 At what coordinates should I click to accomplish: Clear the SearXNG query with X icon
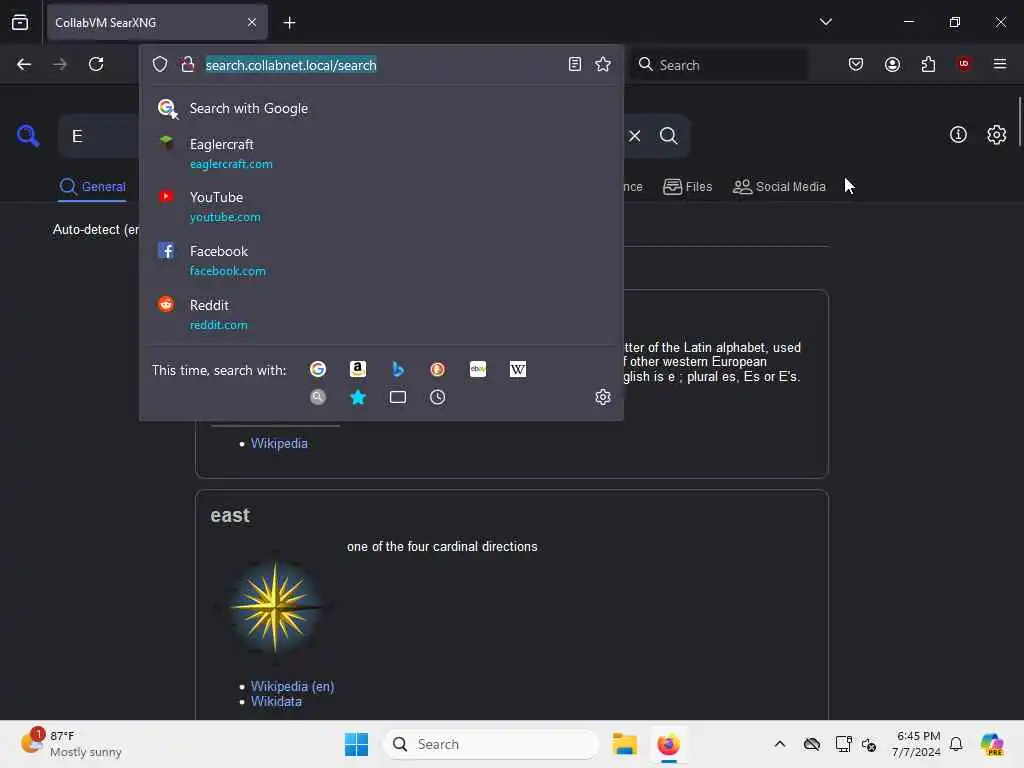coord(635,136)
